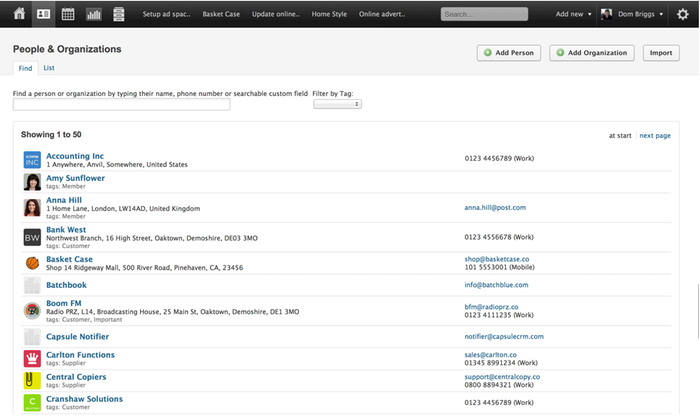
Task: Click the Add Organization button
Action: tap(592, 53)
